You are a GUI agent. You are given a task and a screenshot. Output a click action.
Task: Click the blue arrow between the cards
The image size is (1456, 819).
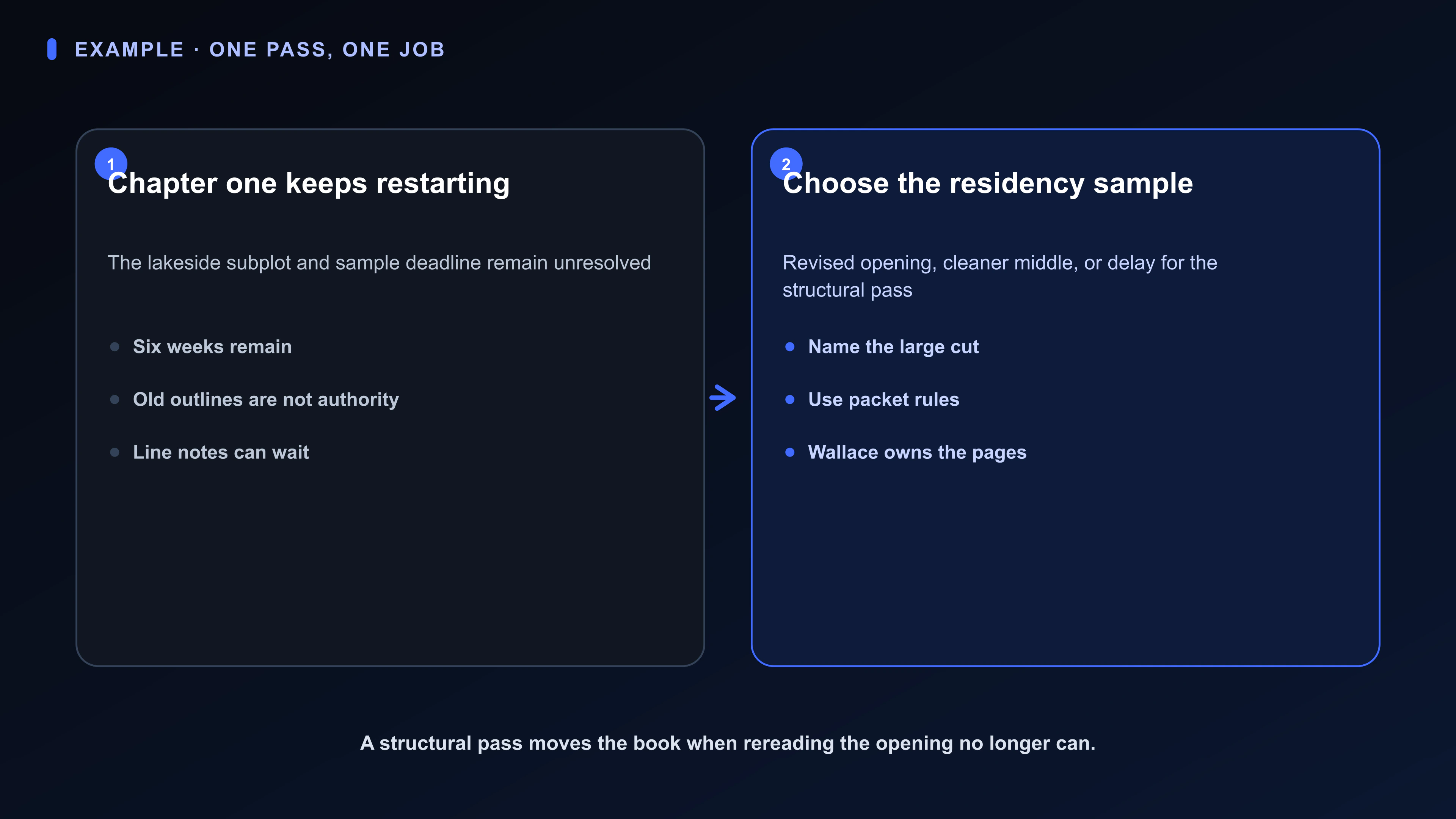[722, 398]
